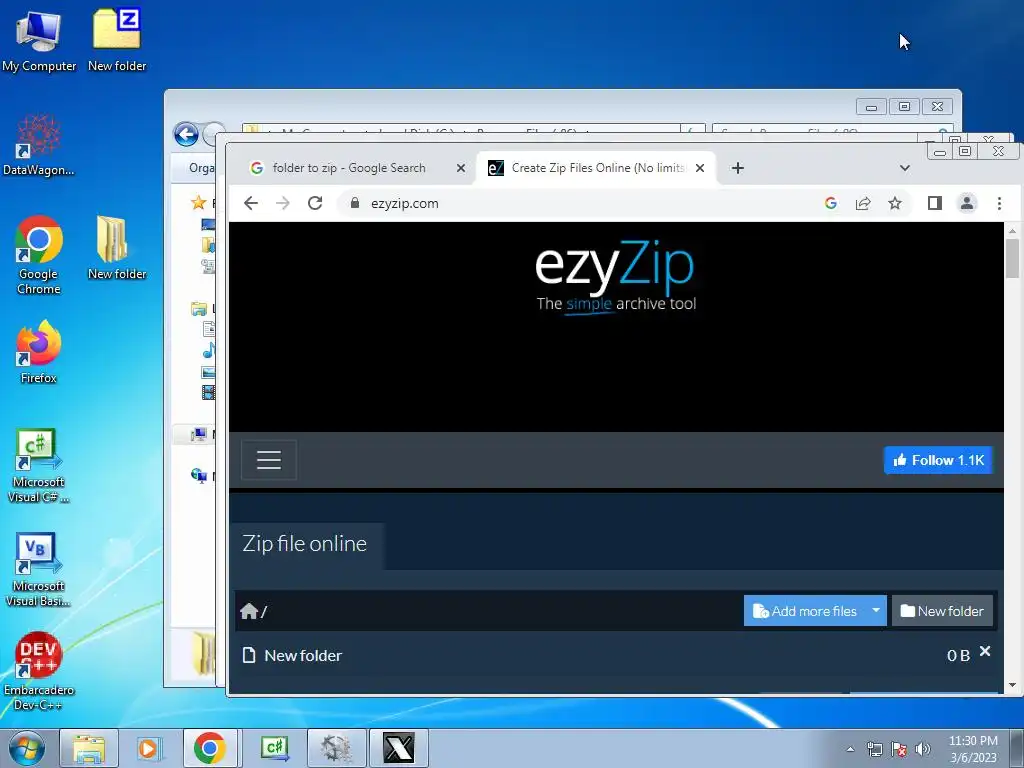Open the ezyZip hamburger menu
Image resolution: width=1024 pixels, height=768 pixels.
(x=268, y=460)
